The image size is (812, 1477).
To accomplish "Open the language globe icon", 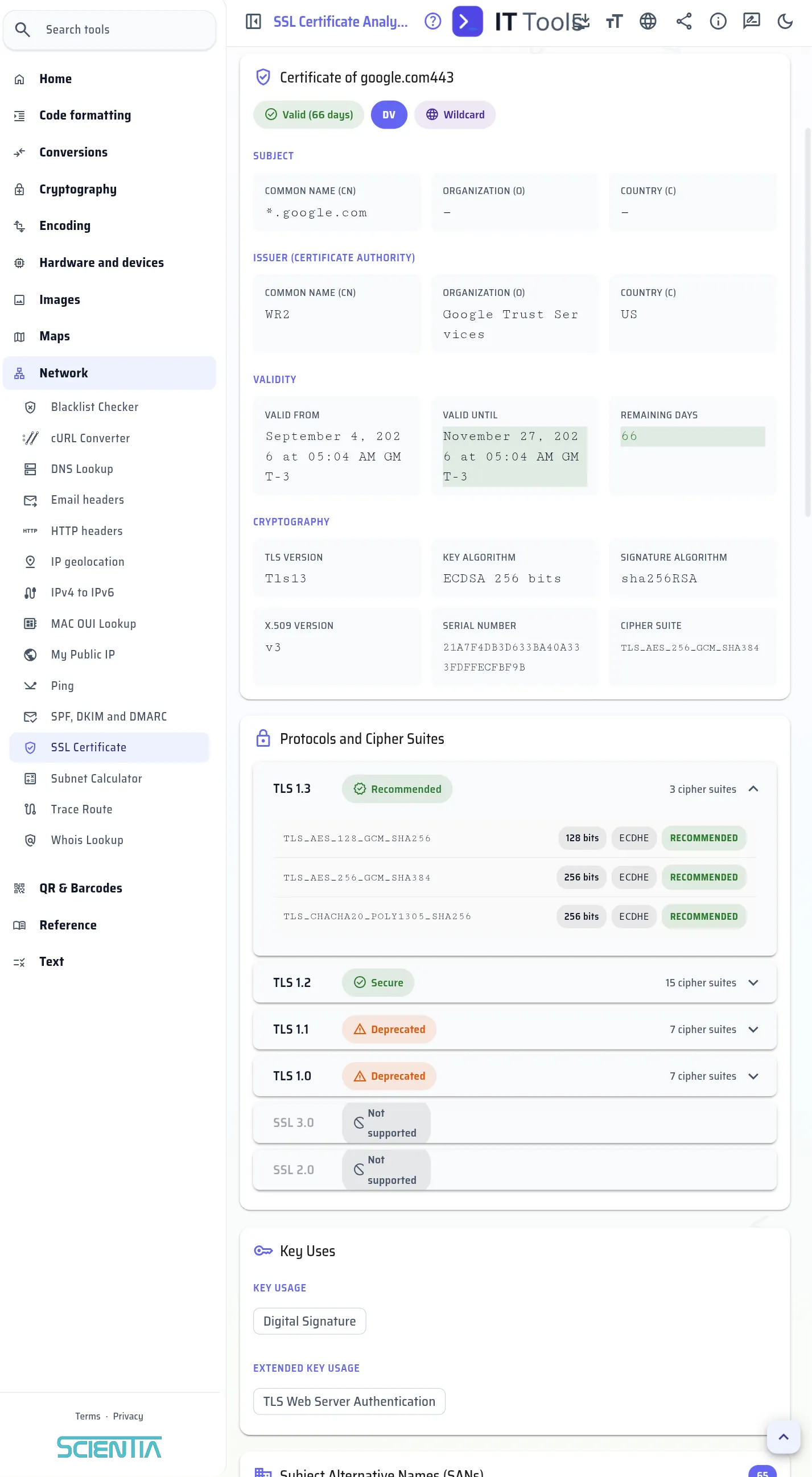I will (648, 22).
